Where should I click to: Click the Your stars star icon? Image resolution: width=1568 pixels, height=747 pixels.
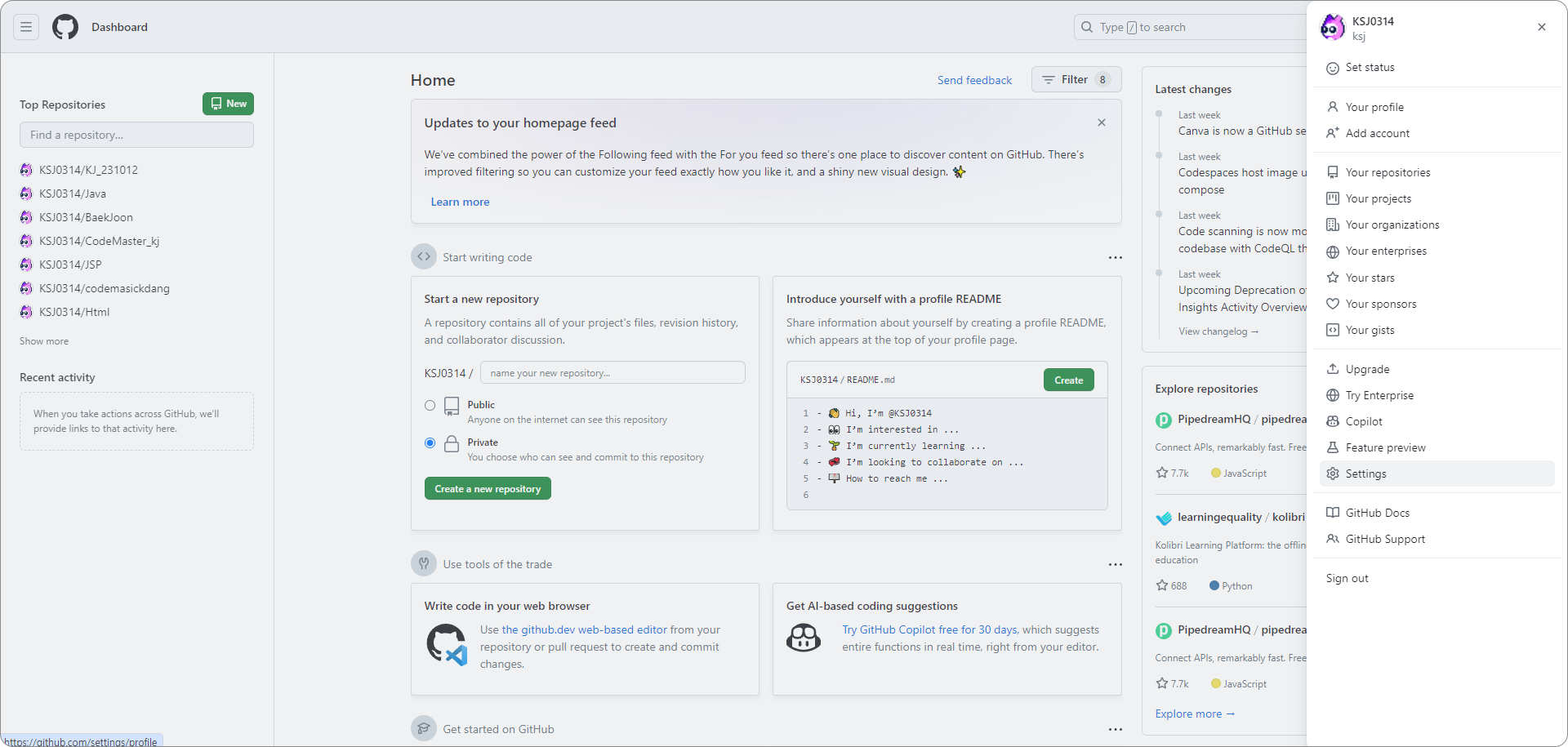pos(1333,278)
